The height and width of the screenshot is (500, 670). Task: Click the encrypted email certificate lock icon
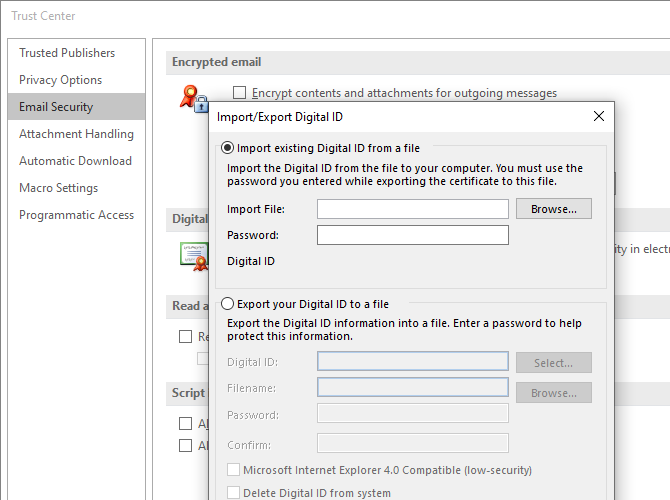point(192,98)
